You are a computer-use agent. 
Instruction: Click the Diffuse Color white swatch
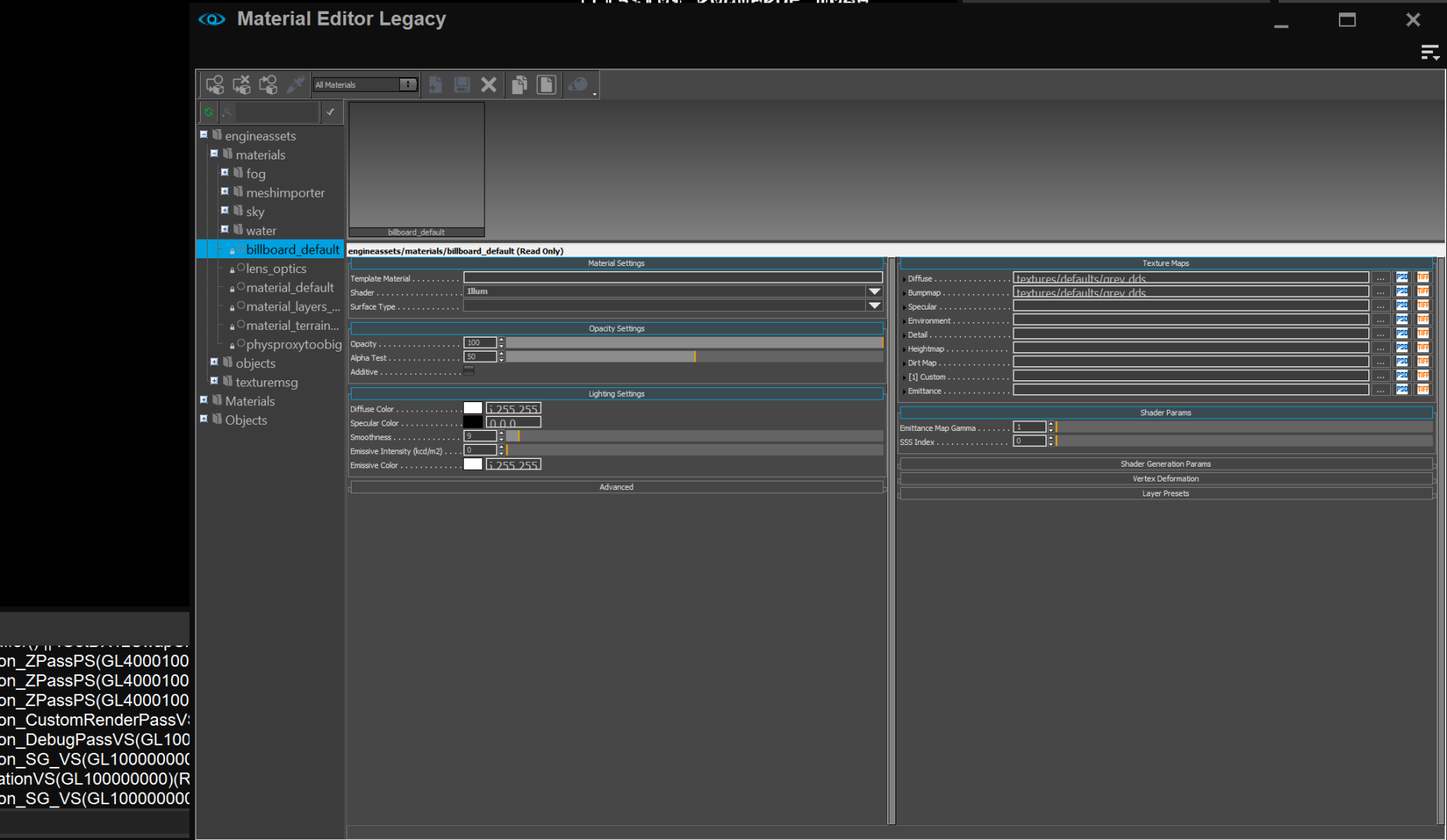pos(473,408)
